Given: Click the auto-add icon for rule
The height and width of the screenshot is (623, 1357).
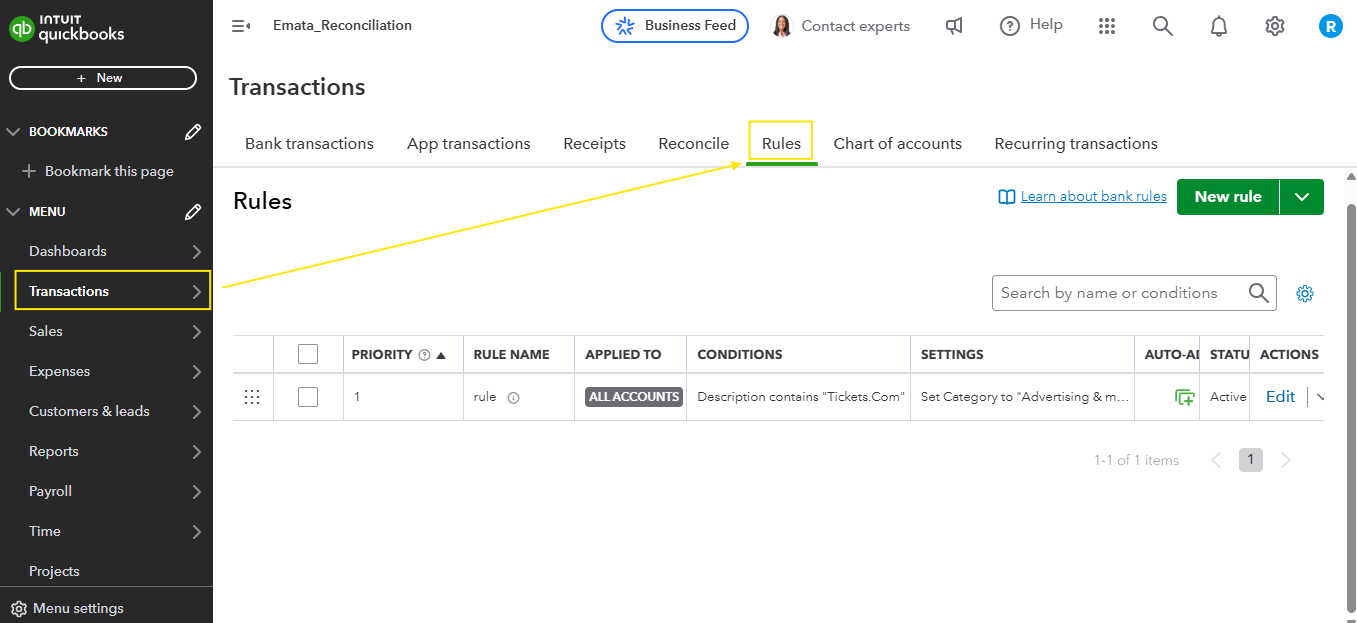Looking at the screenshot, I should pos(1184,397).
